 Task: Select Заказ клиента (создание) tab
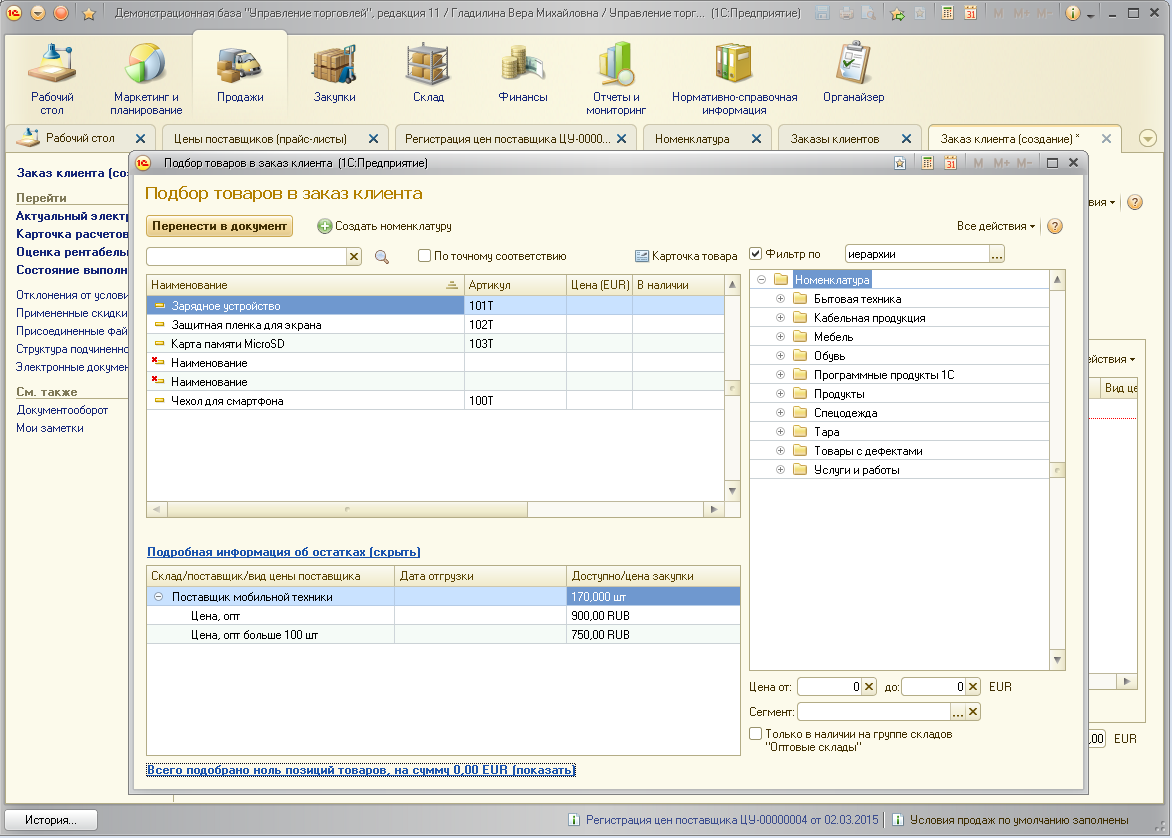tap(1010, 138)
